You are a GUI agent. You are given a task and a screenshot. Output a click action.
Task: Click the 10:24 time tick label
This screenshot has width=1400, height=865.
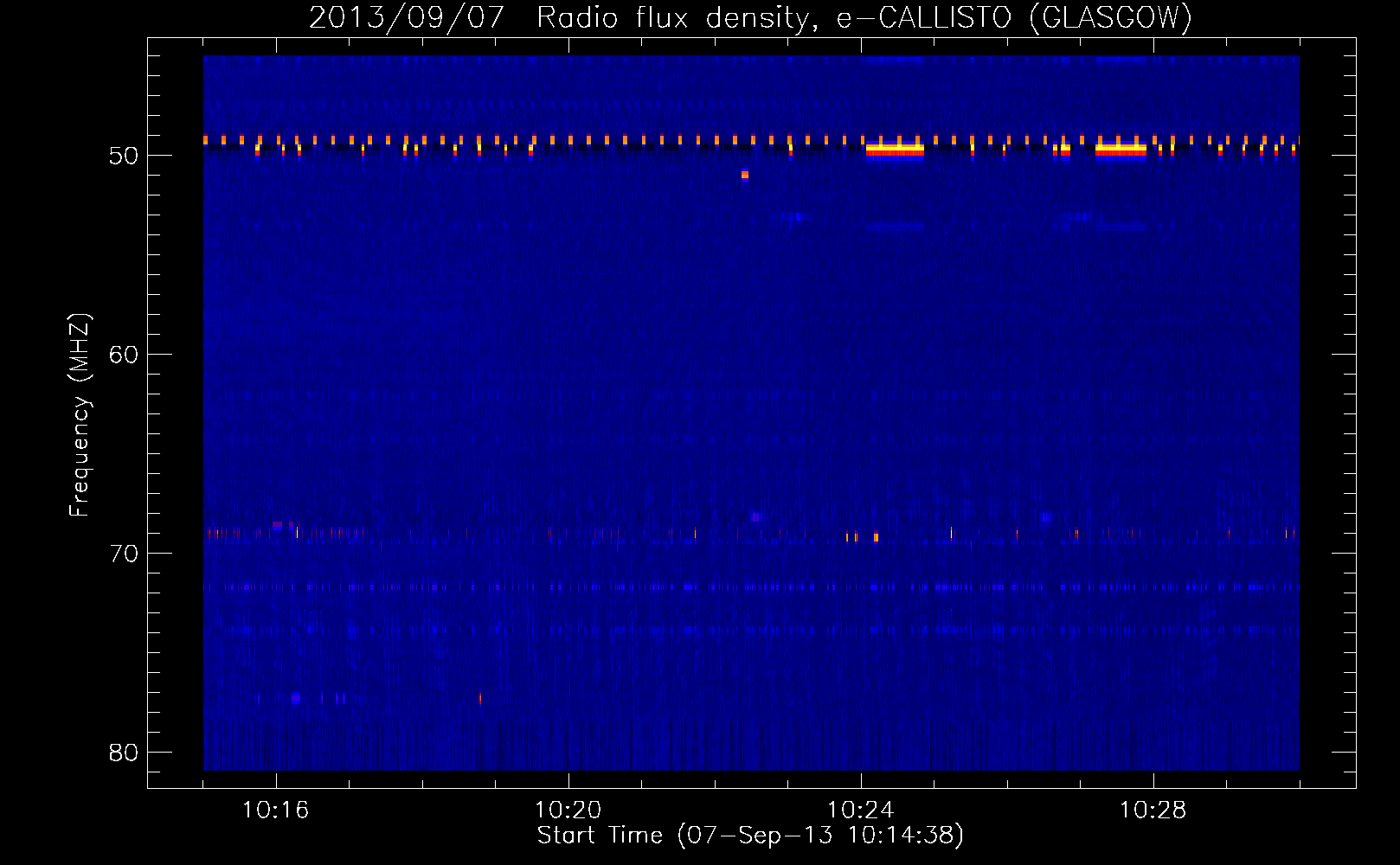(x=860, y=810)
